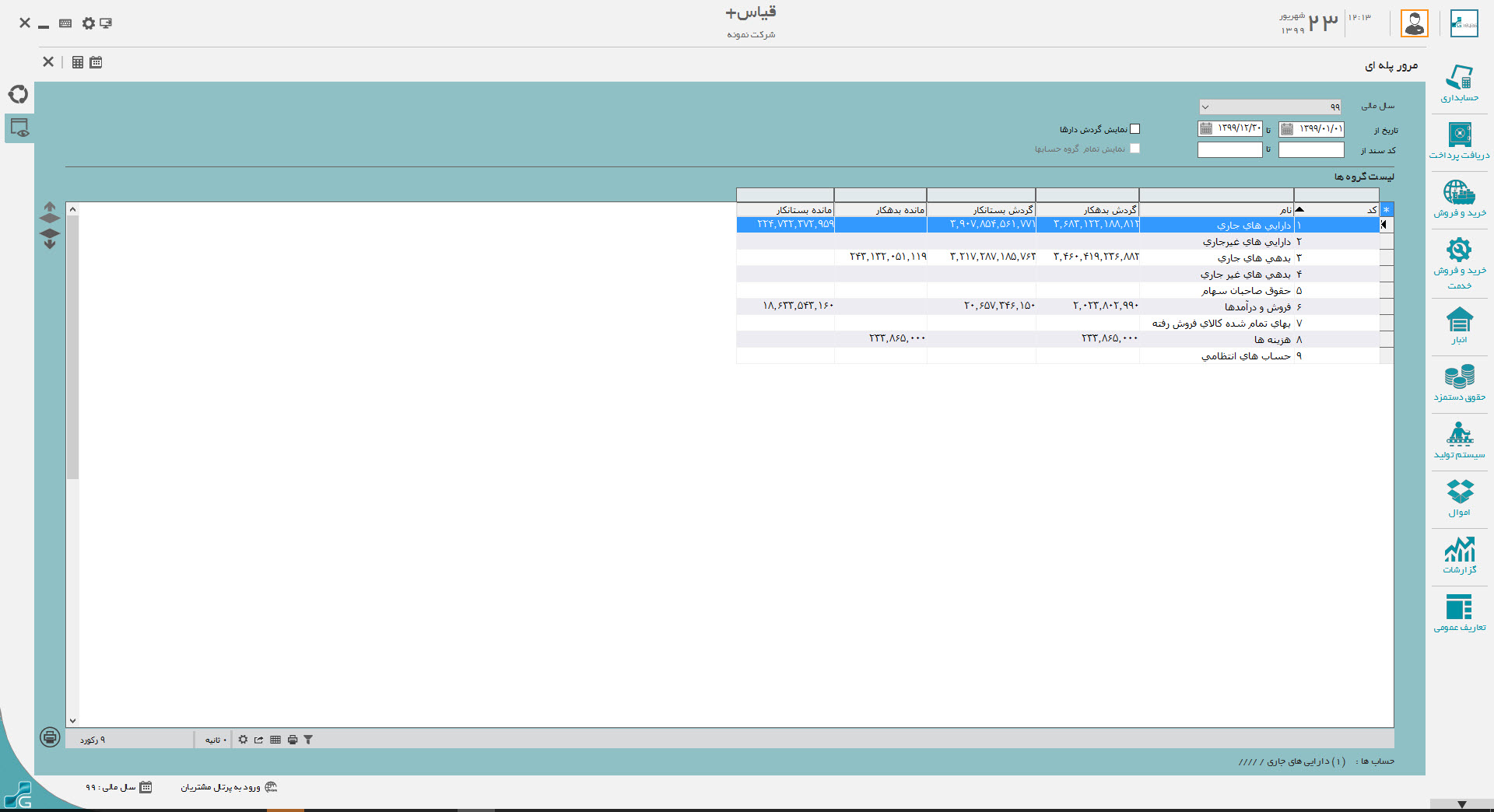The height and width of the screenshot is (812, 1494).
Task: Open the دریافت پرداخت module
Action: pos(1459,141)
